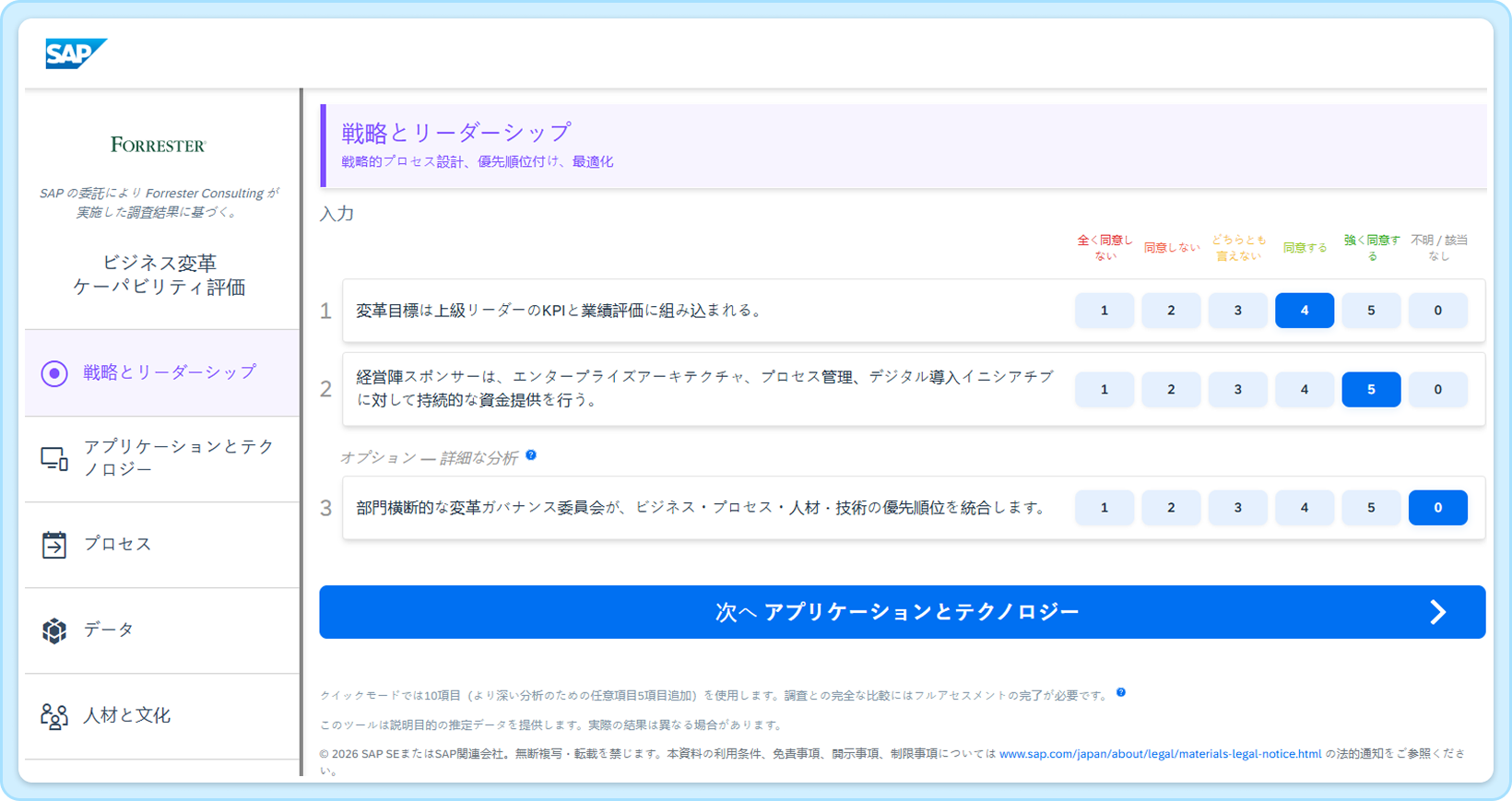Select rating 1 for question 2
The width and height of the screenshot is (1512, 801).
1104,390
